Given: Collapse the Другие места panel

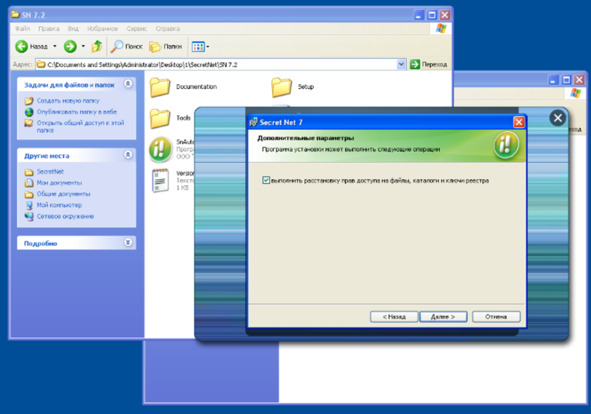Looking at the screenshot, I should [x=128, y=155].
